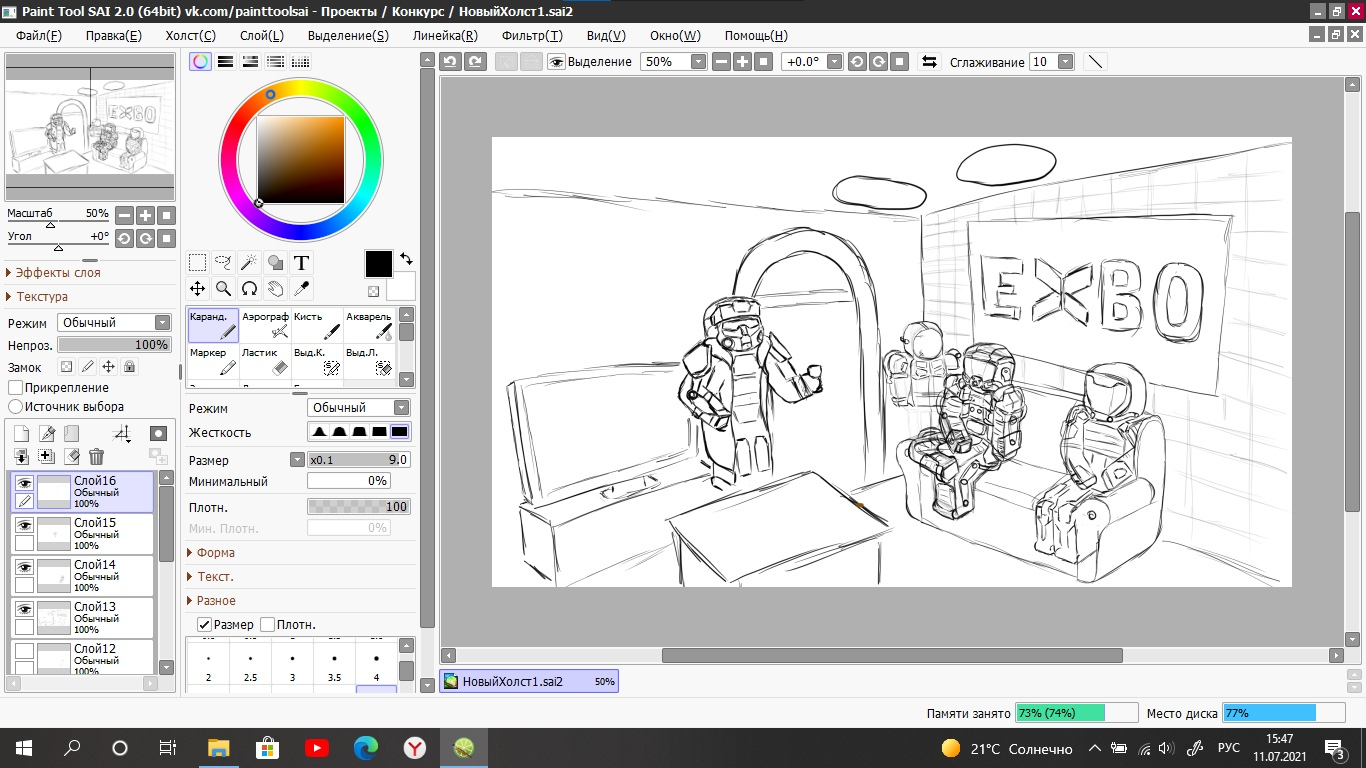Select the Zoom magnifier tool
Viewport: 1366px width, 768px height.
pos(224,289)
